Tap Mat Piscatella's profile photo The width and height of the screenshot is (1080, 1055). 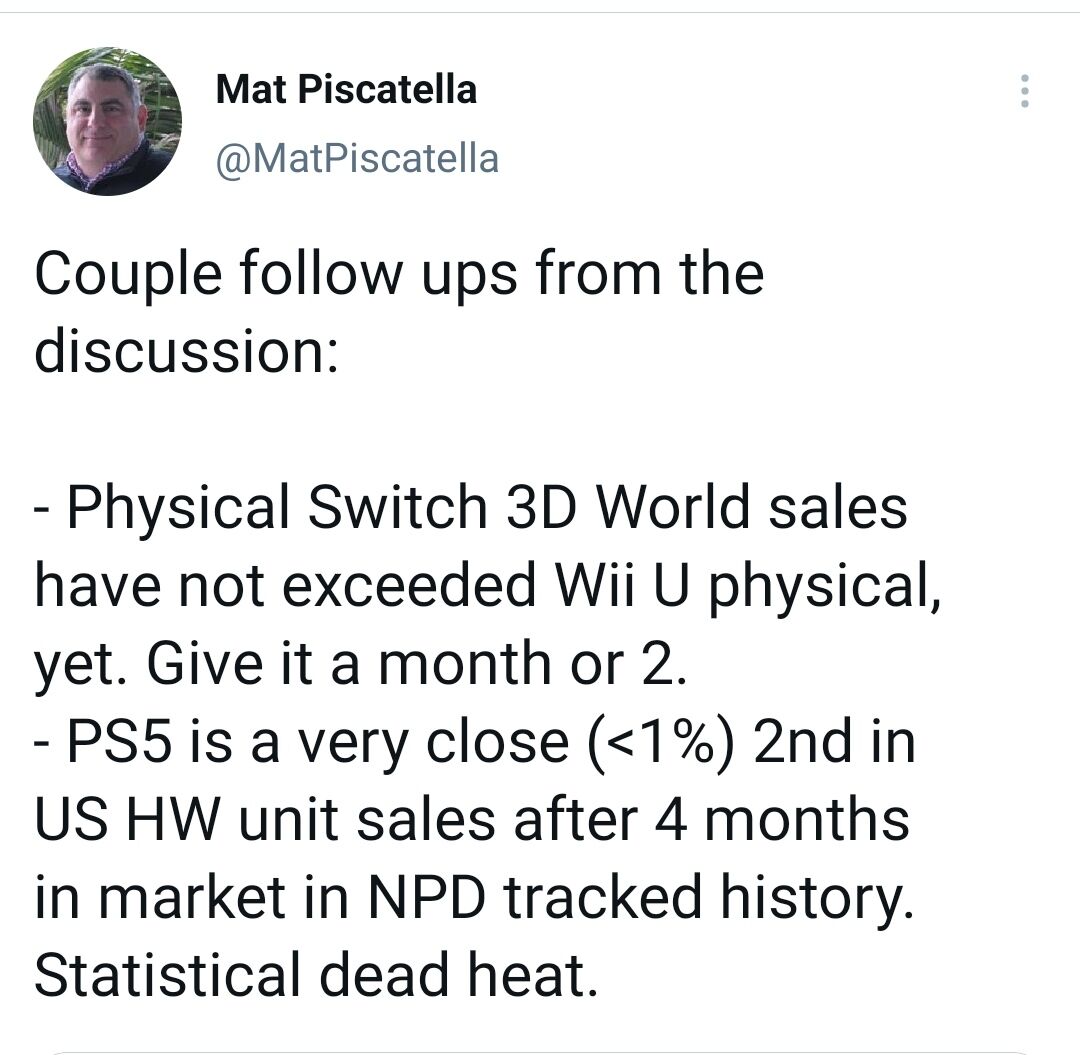click(x=107, y=121)
